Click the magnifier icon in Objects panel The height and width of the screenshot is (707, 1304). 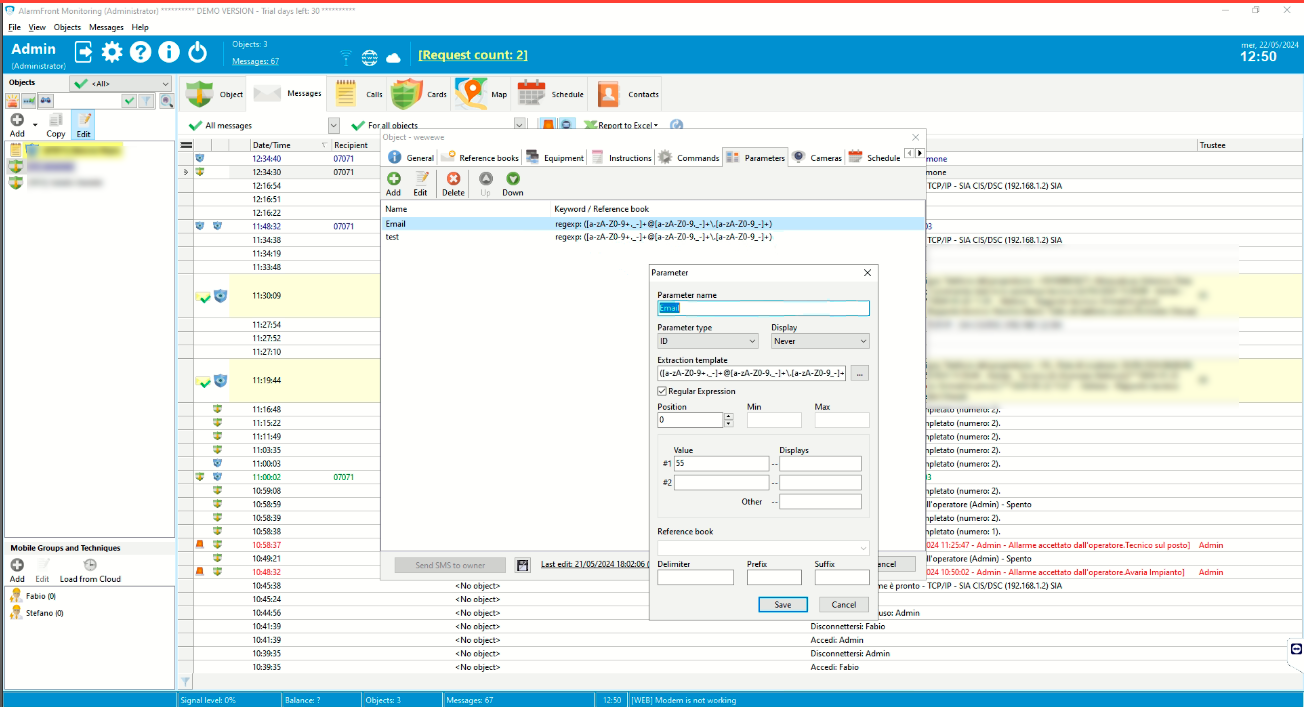pyautogui.click(x=166, y=101)
